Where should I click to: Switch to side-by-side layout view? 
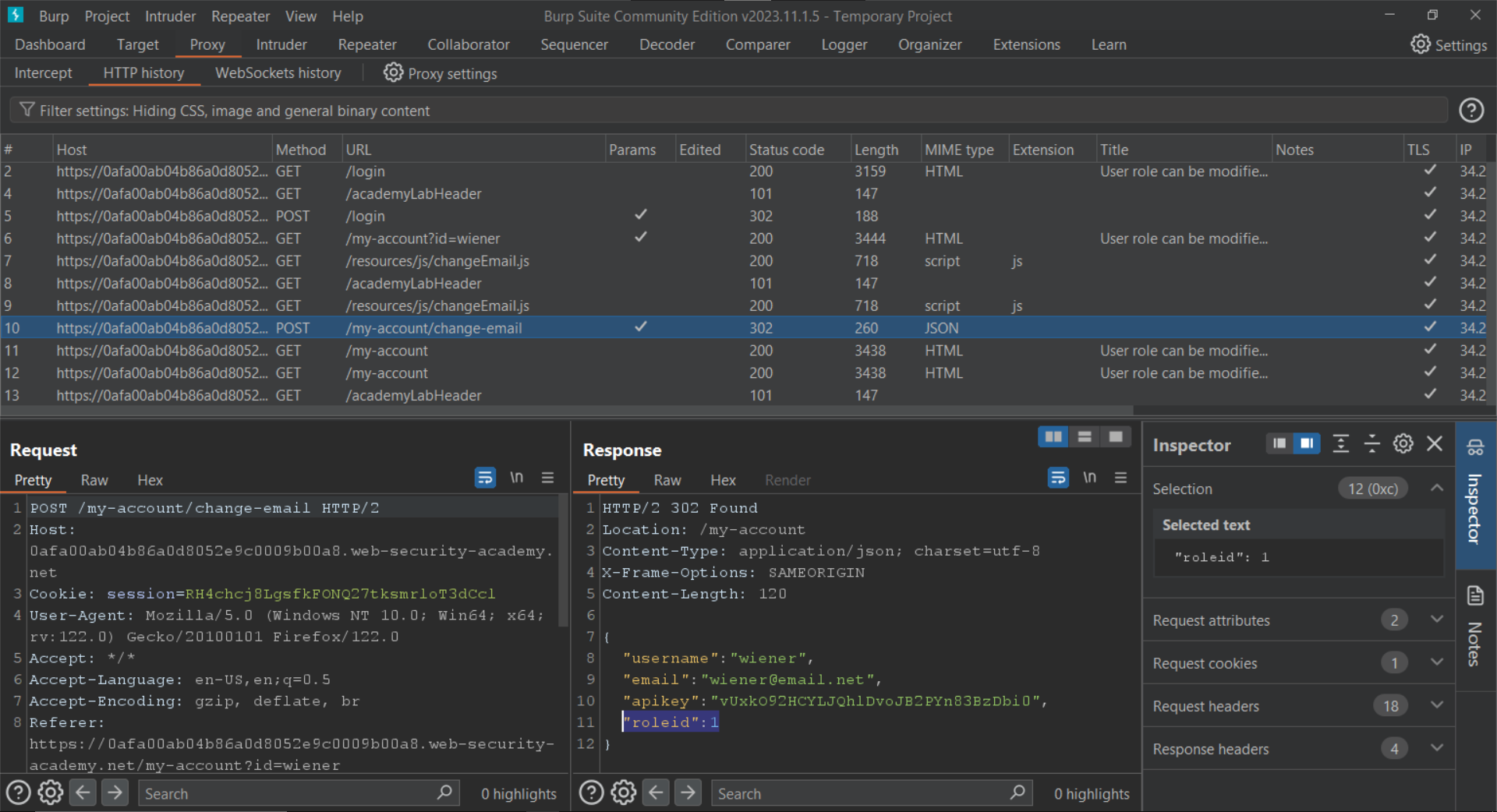click(1053, 437)
